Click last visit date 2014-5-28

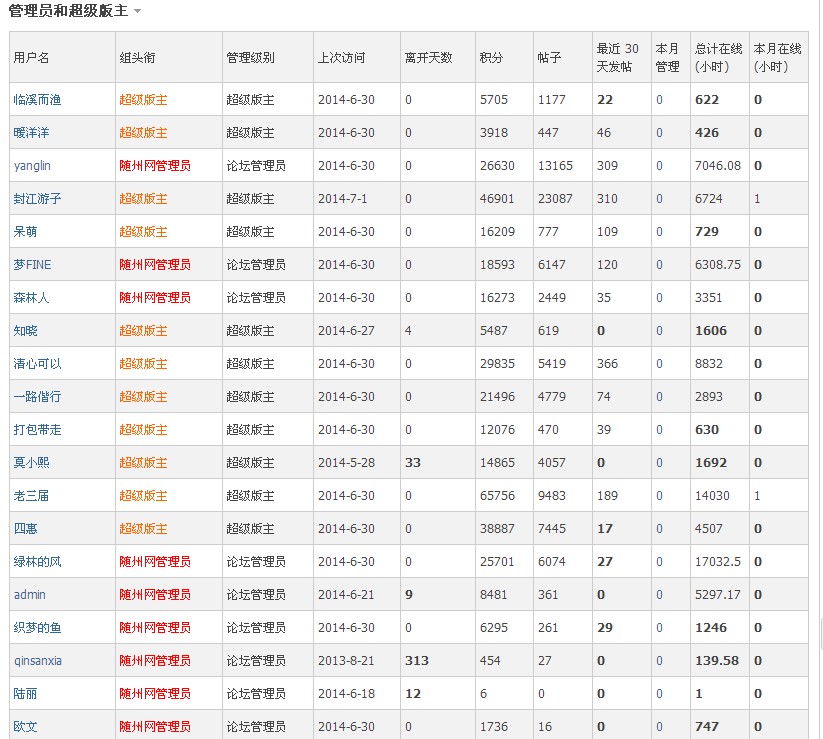(346, 463)
